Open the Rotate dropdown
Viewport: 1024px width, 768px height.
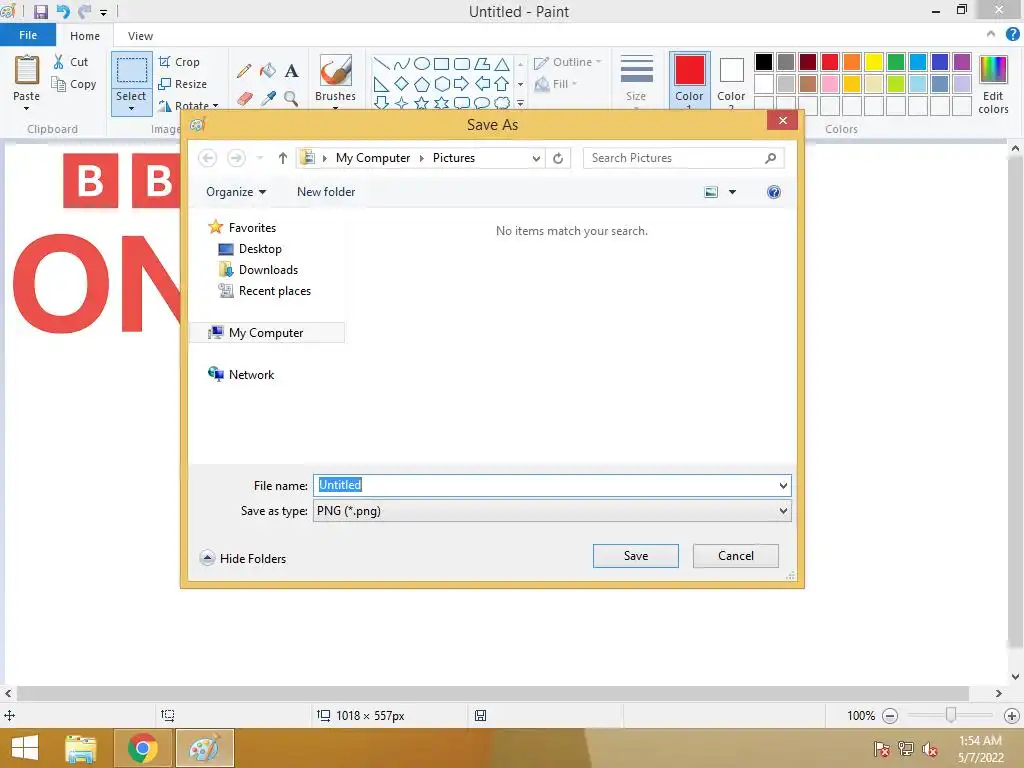pos(188,105)
